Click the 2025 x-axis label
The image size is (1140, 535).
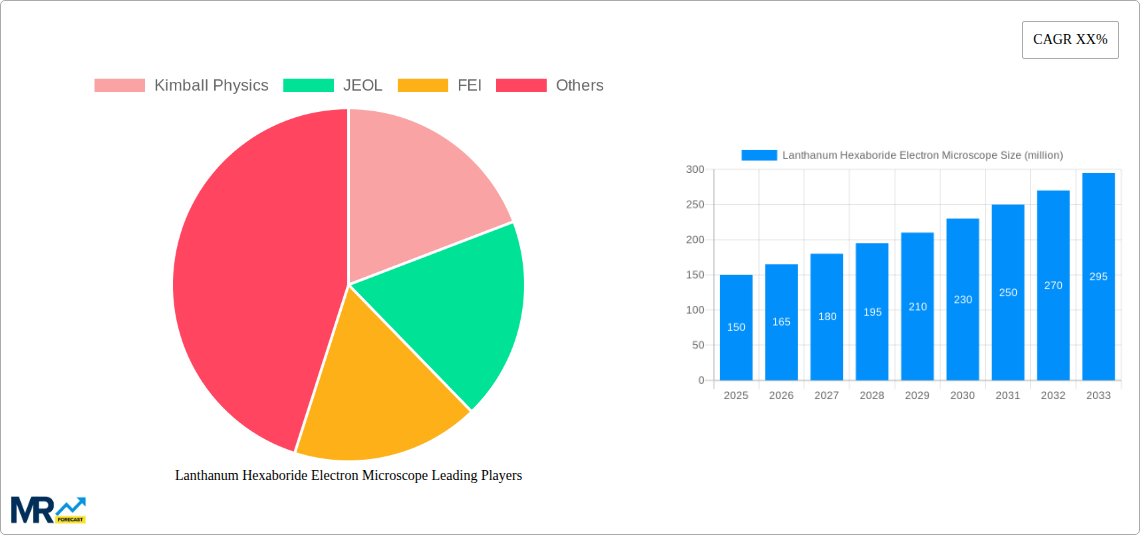click(736, 395)
